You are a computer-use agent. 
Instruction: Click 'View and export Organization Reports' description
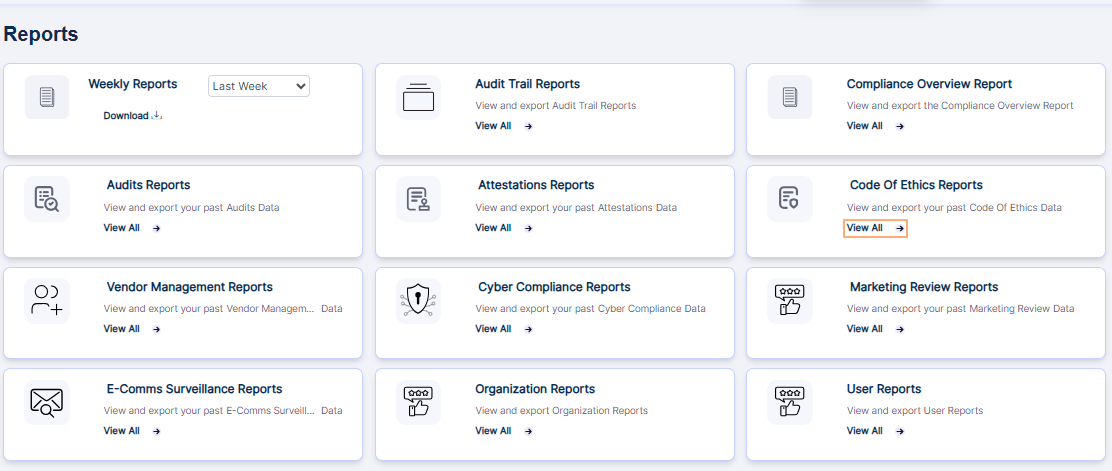(562, 411)
